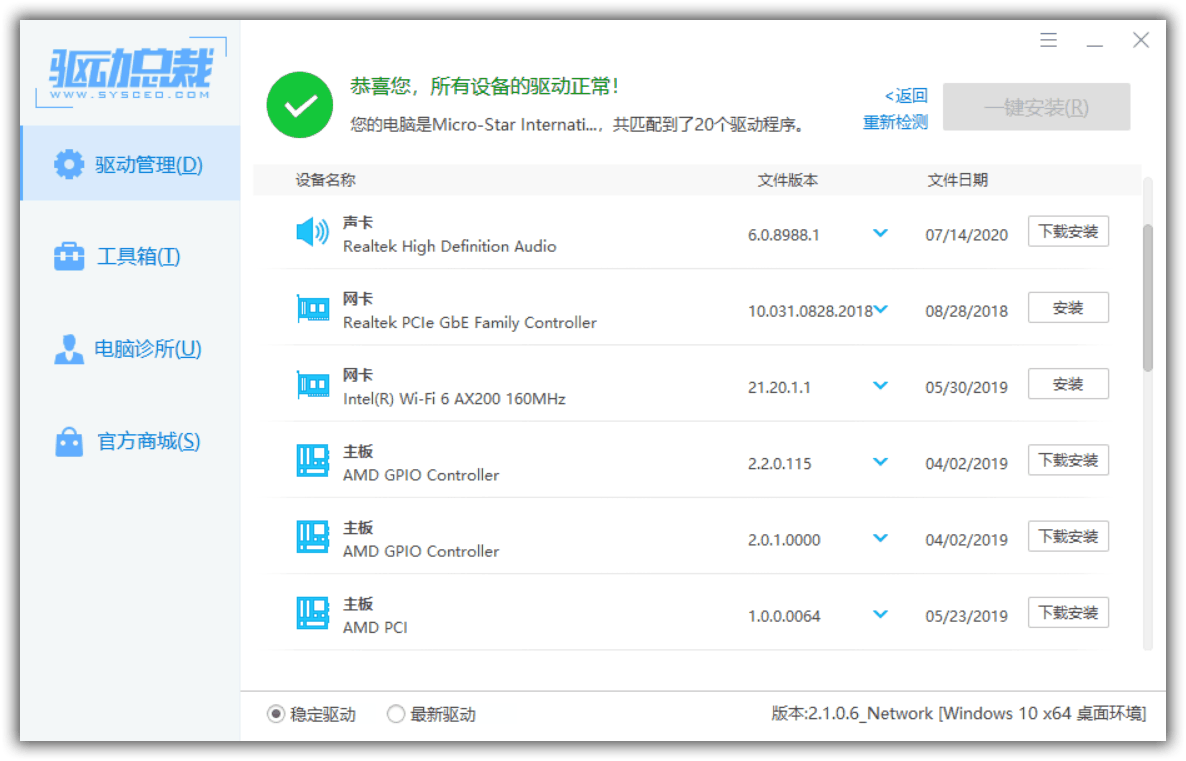Open the hamburger menu icon in title bar
Screen dimensions: 1186x761
[x=1048, y=41]
